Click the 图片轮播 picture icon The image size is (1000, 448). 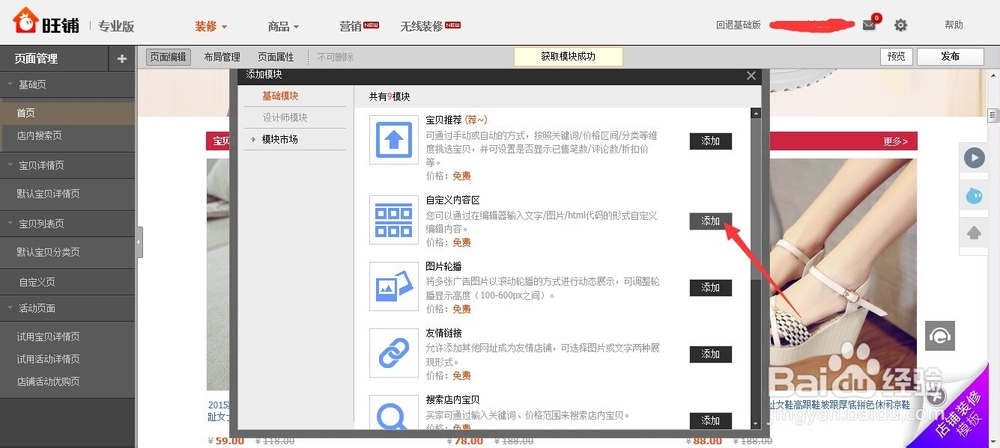coord(393,287)
